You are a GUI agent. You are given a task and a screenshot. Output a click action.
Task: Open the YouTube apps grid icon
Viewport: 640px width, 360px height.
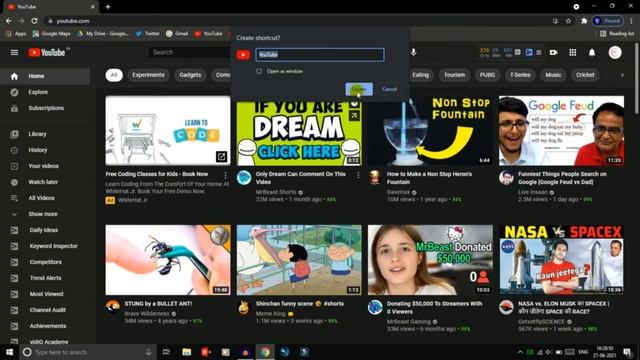[x=573, y=52]
